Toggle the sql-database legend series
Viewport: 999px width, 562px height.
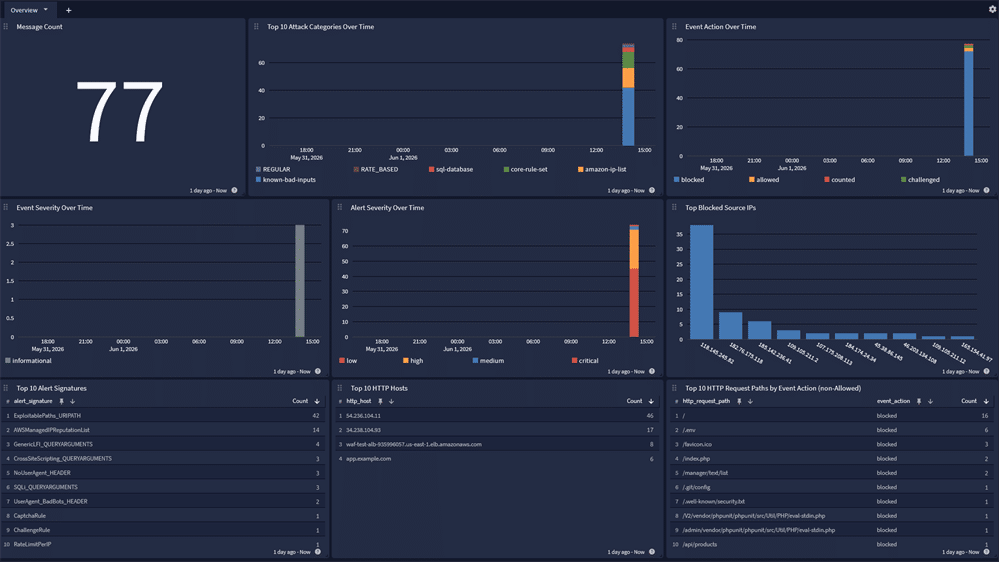pos(450,169)
